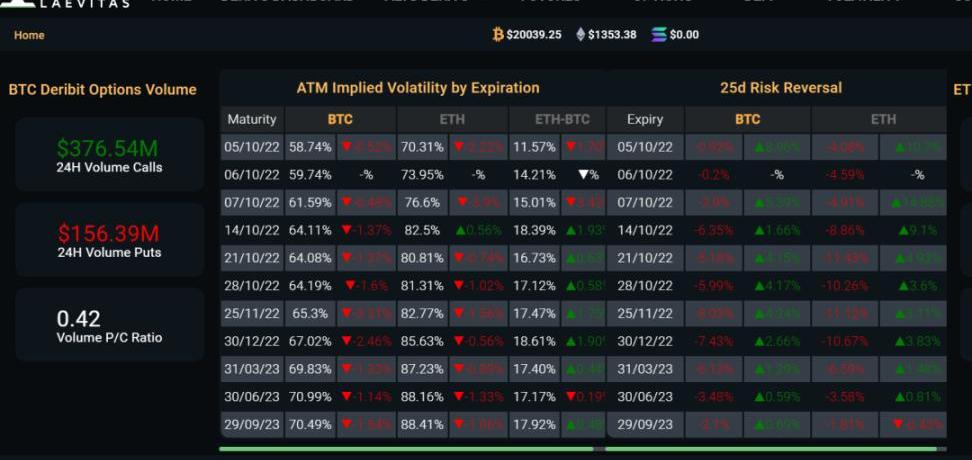Image resolution: width=972 pixels, height=460 pixels.
Task: Click the $1353.38 Ethereum price
Action: (x=612, y=35)
